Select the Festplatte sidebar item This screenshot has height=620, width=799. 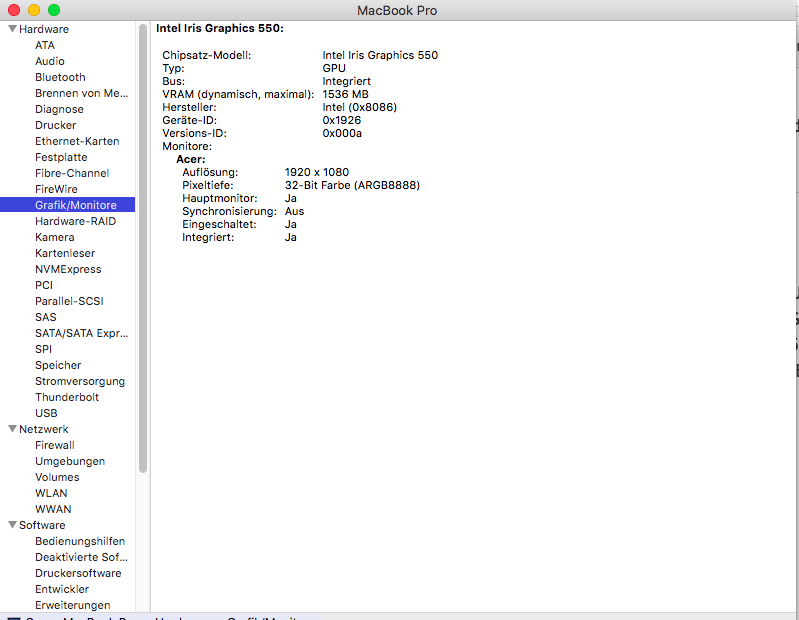pos(61,157)
